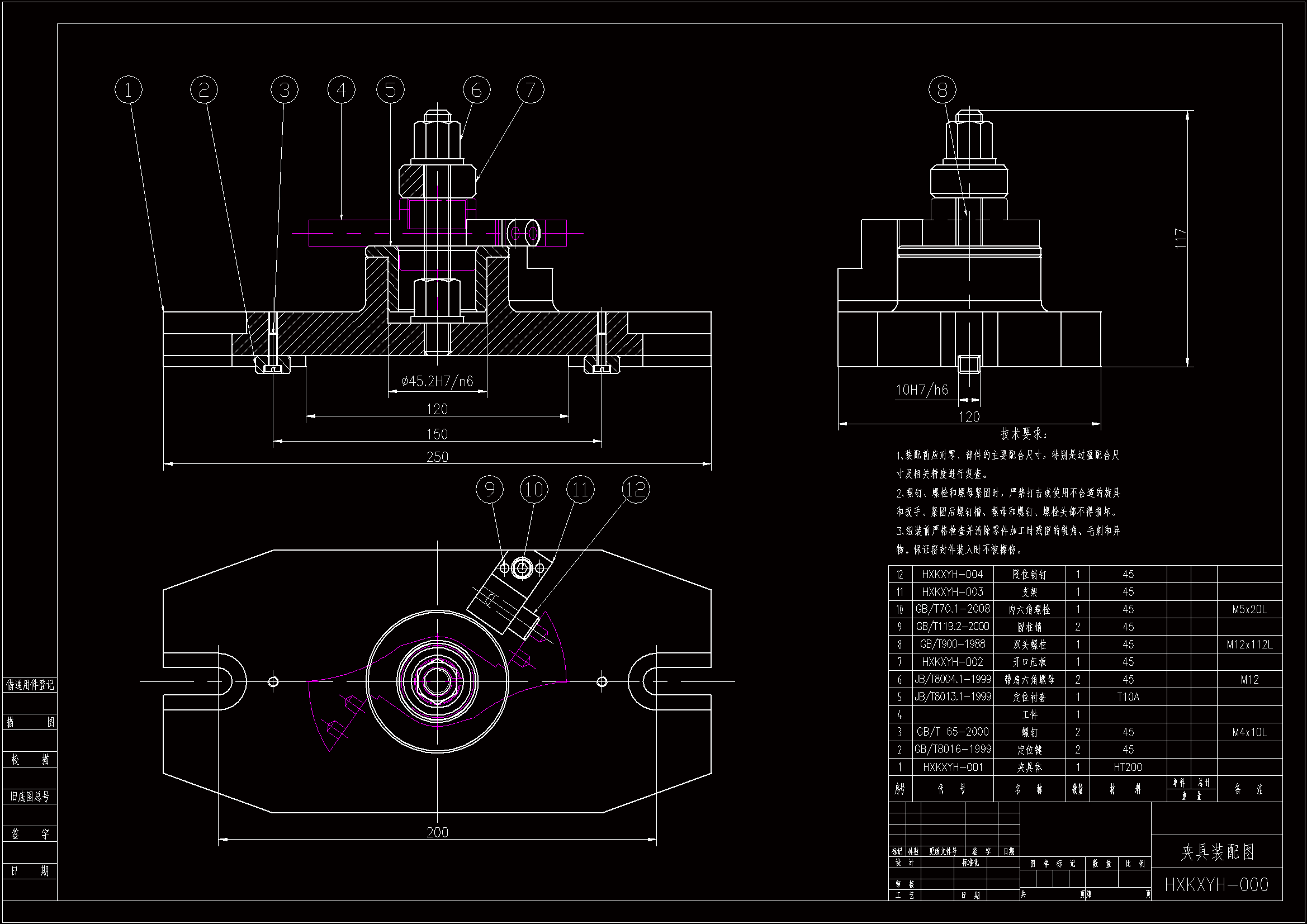Select balloon number 9 callout
The height and width of the screenshot is (924, 1307).
pyautogui.click(x=490, y=490)
